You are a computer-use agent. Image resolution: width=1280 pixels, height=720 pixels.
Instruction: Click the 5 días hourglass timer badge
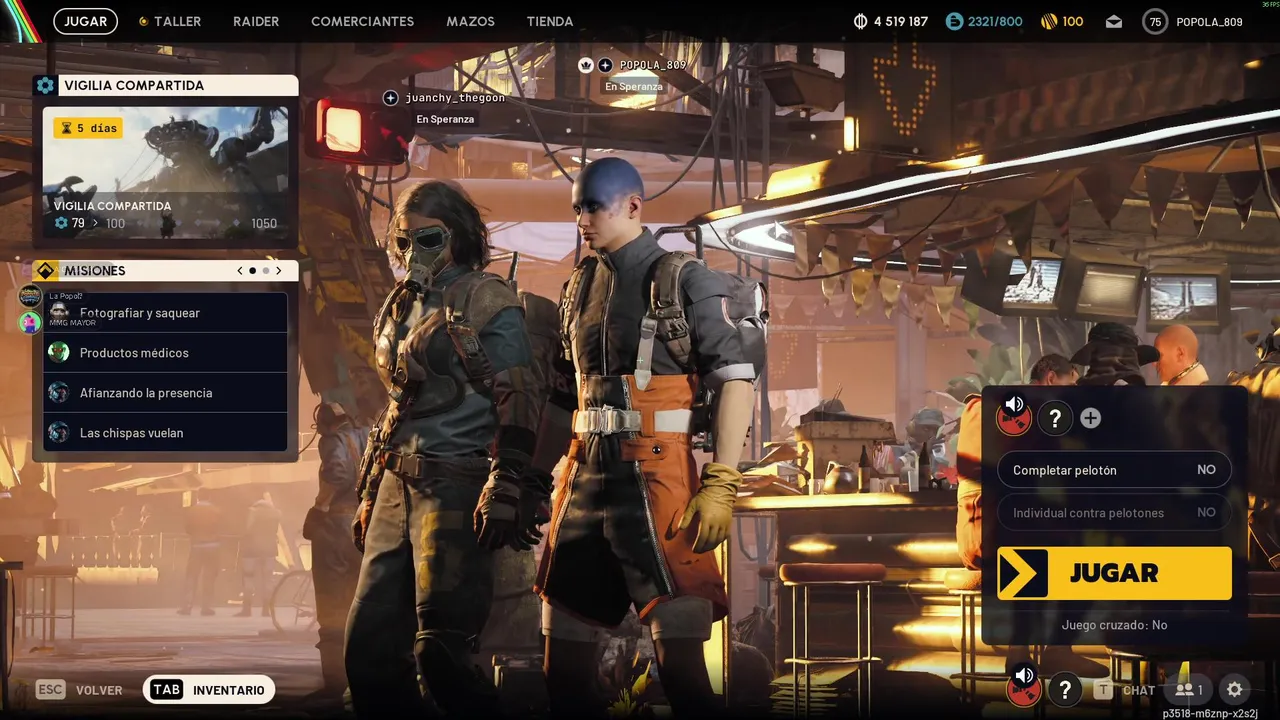click(x=88, y=128)
